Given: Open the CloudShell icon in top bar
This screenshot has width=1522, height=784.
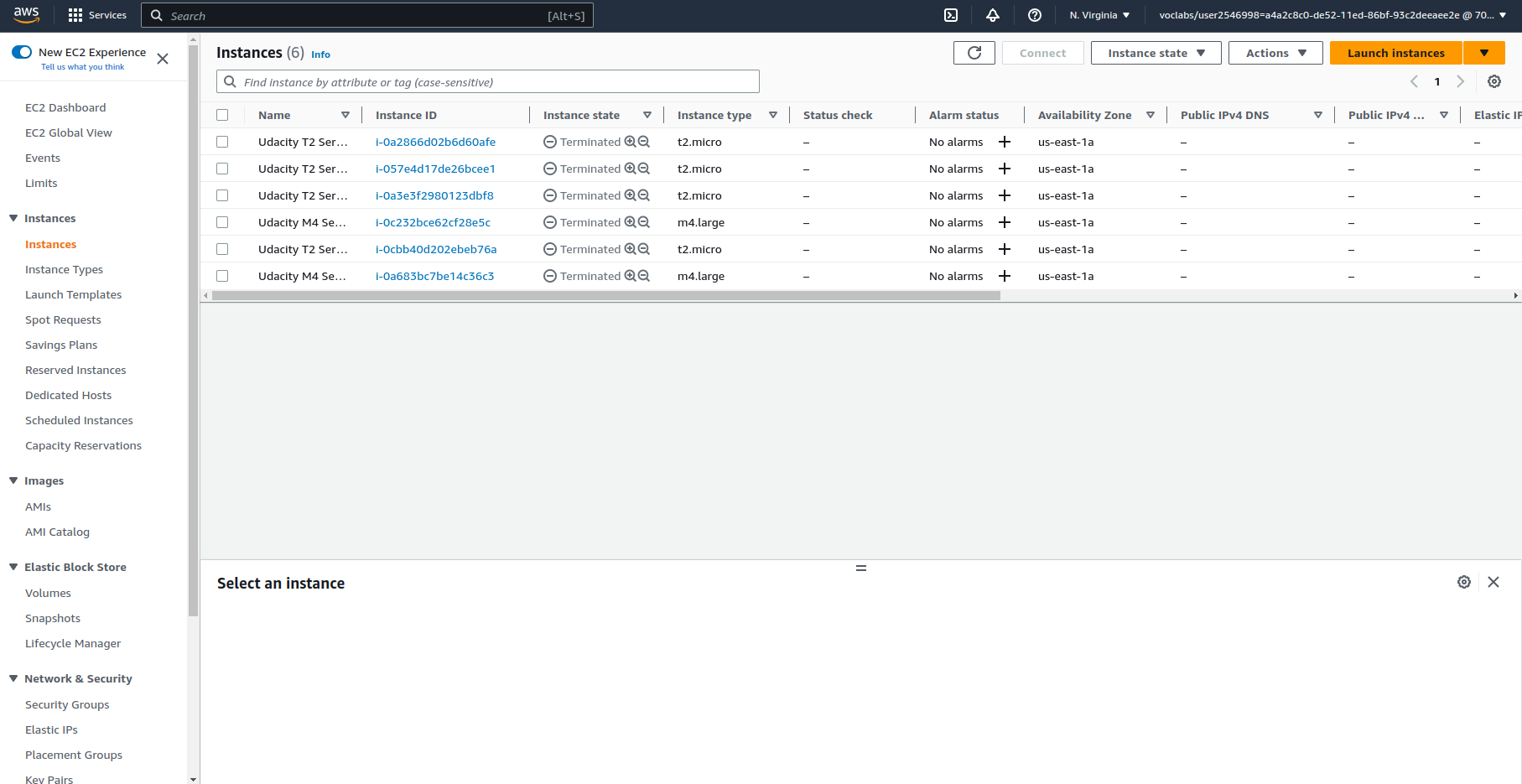Looking at the screenshot, I should (x=951, y=15).
